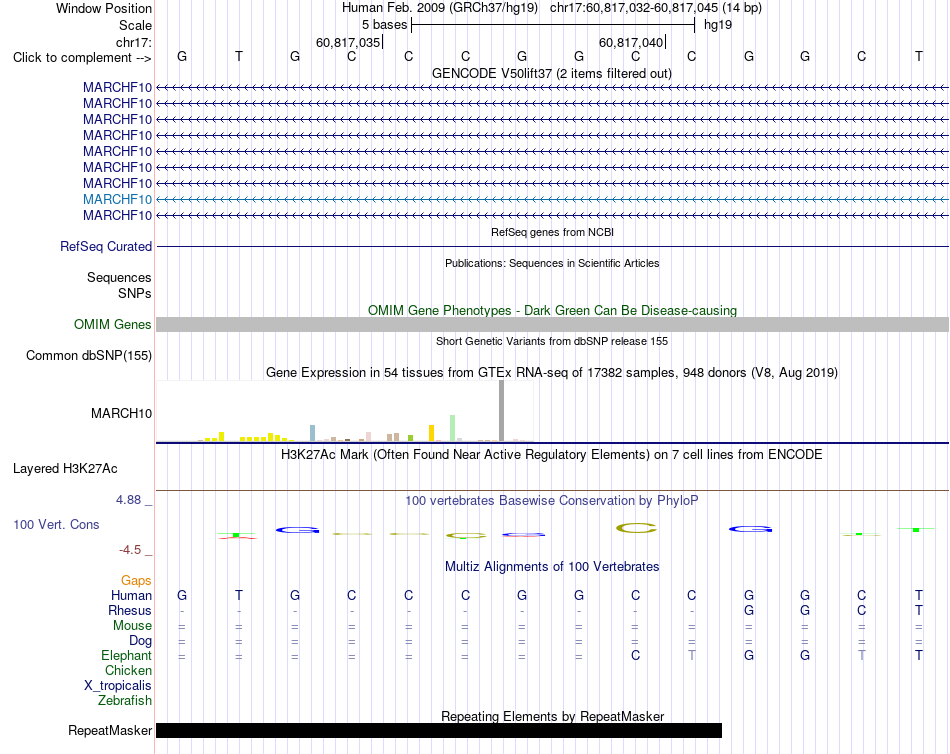Image resolution: width=950 pixels, height=754 pixels.
Task: Select the Human alignment row label
Action: [131, 596]
